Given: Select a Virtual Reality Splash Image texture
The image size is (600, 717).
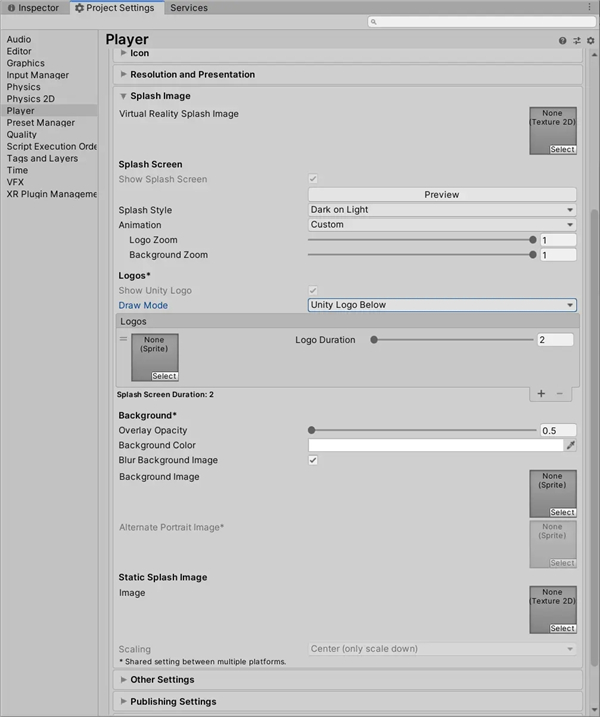Looking at the screenshot, I should (562, 150).
